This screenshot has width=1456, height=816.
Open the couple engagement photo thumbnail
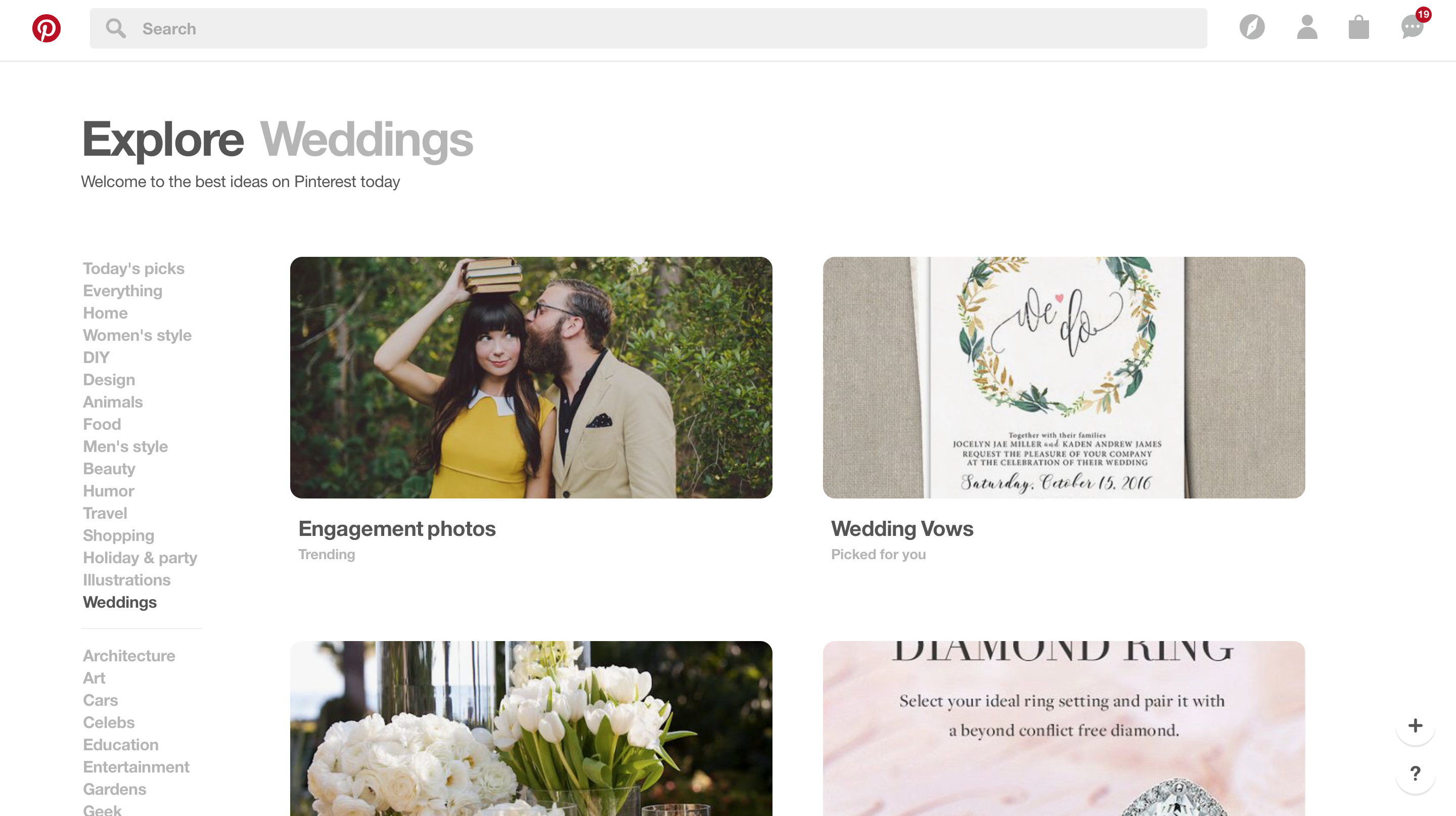click(x=531, y=378)
